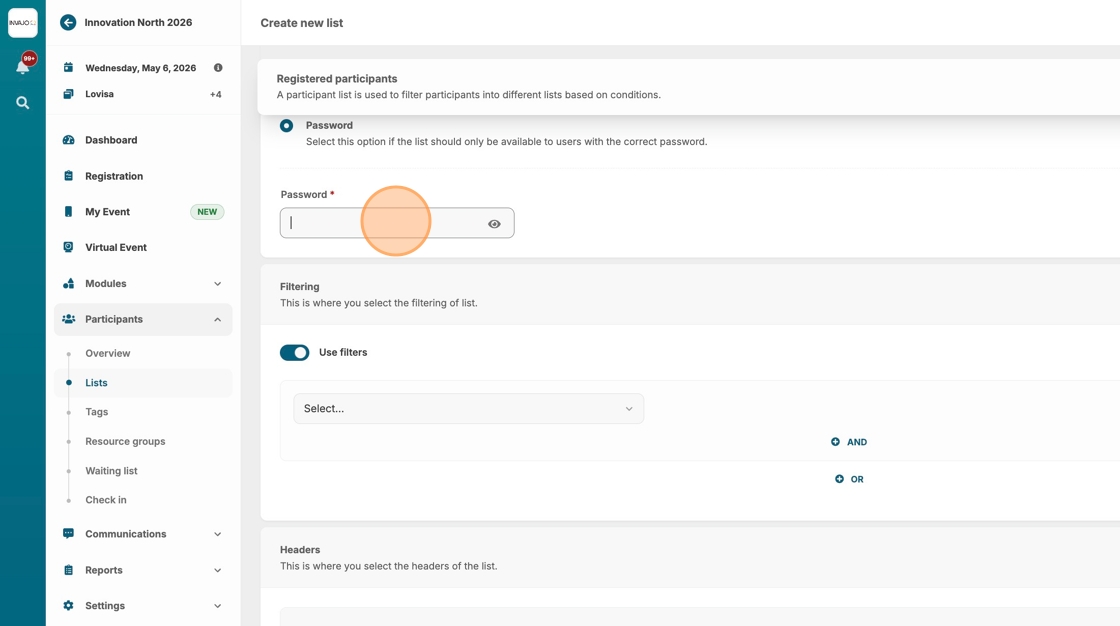
Task: Click the back arrow beside Innovation North 2026
Action: 68,22
